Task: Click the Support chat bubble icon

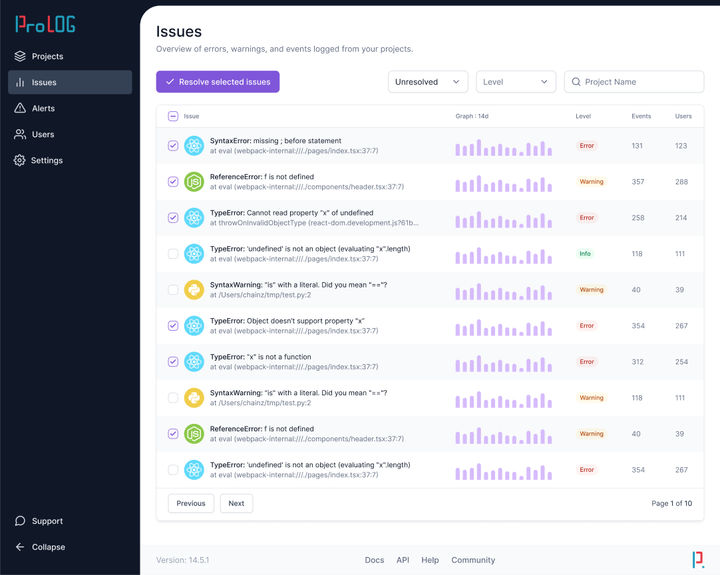Action: [x=20, y=521]
